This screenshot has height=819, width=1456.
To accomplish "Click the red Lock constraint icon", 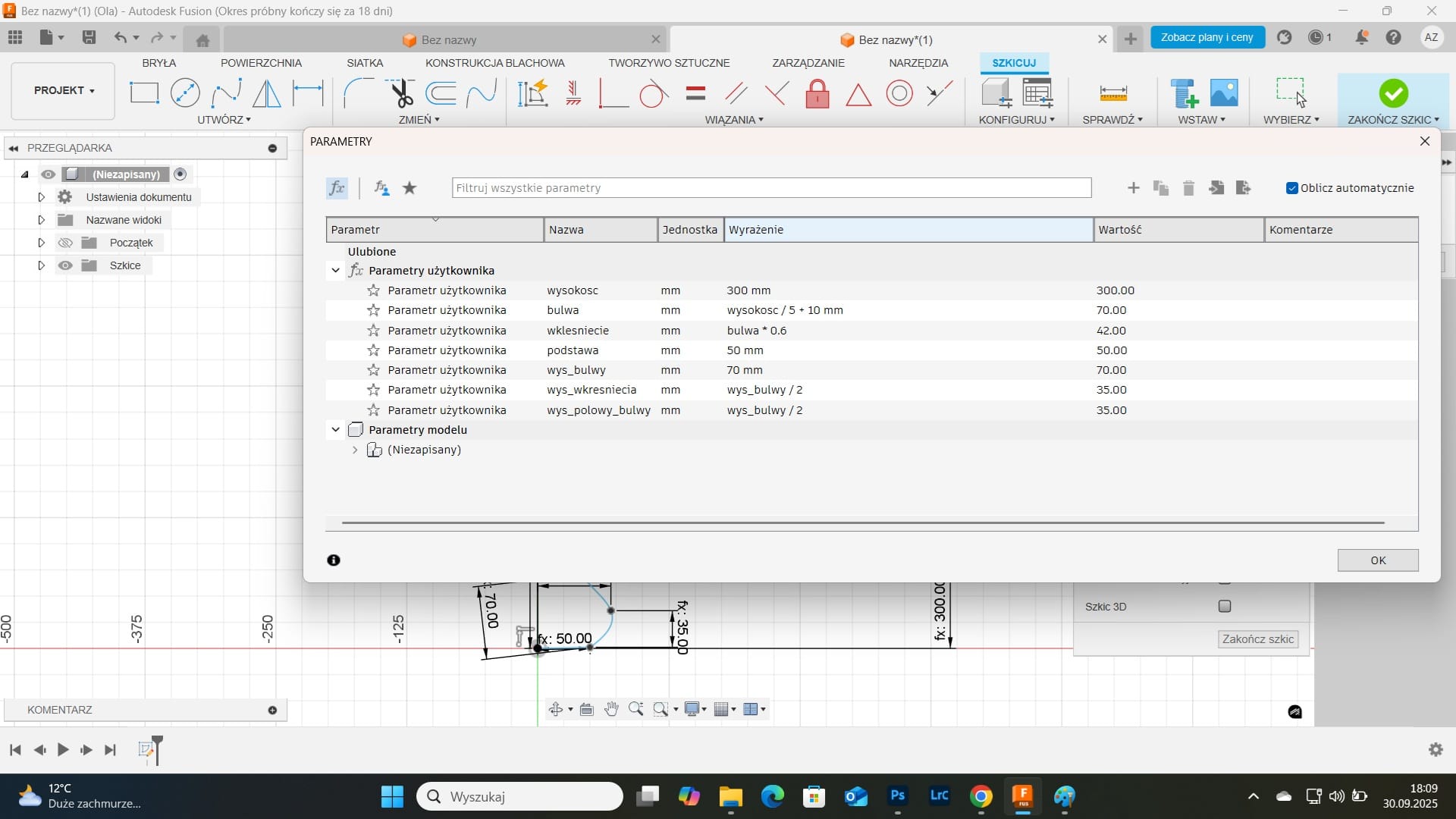I will click(817, 94).
